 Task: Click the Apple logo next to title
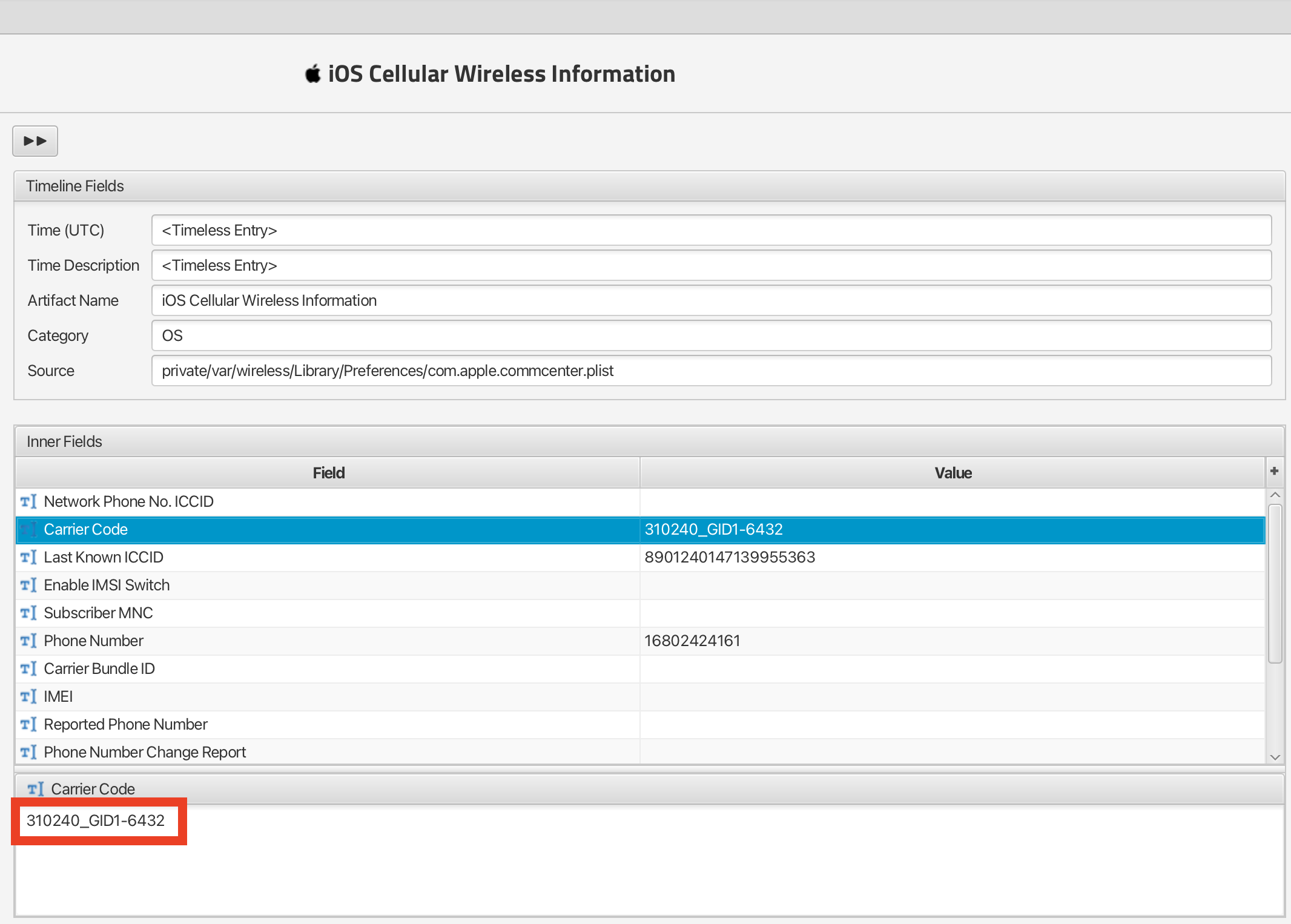pos(312,74)
